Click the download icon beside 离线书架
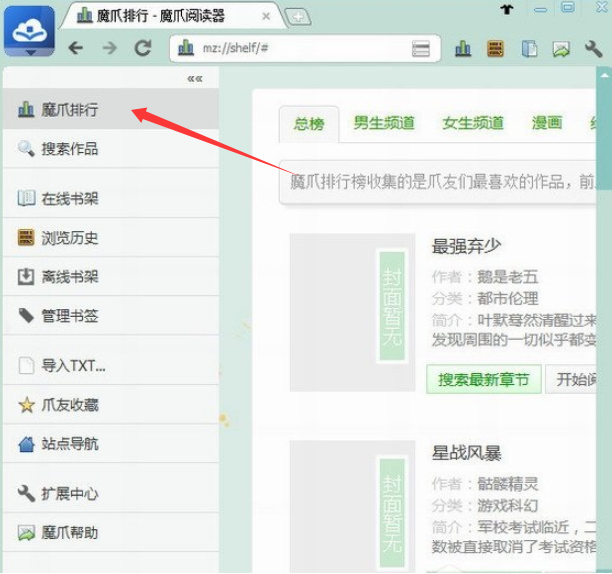Viewport: 612px width, 574px height. [x=26, y=276]
